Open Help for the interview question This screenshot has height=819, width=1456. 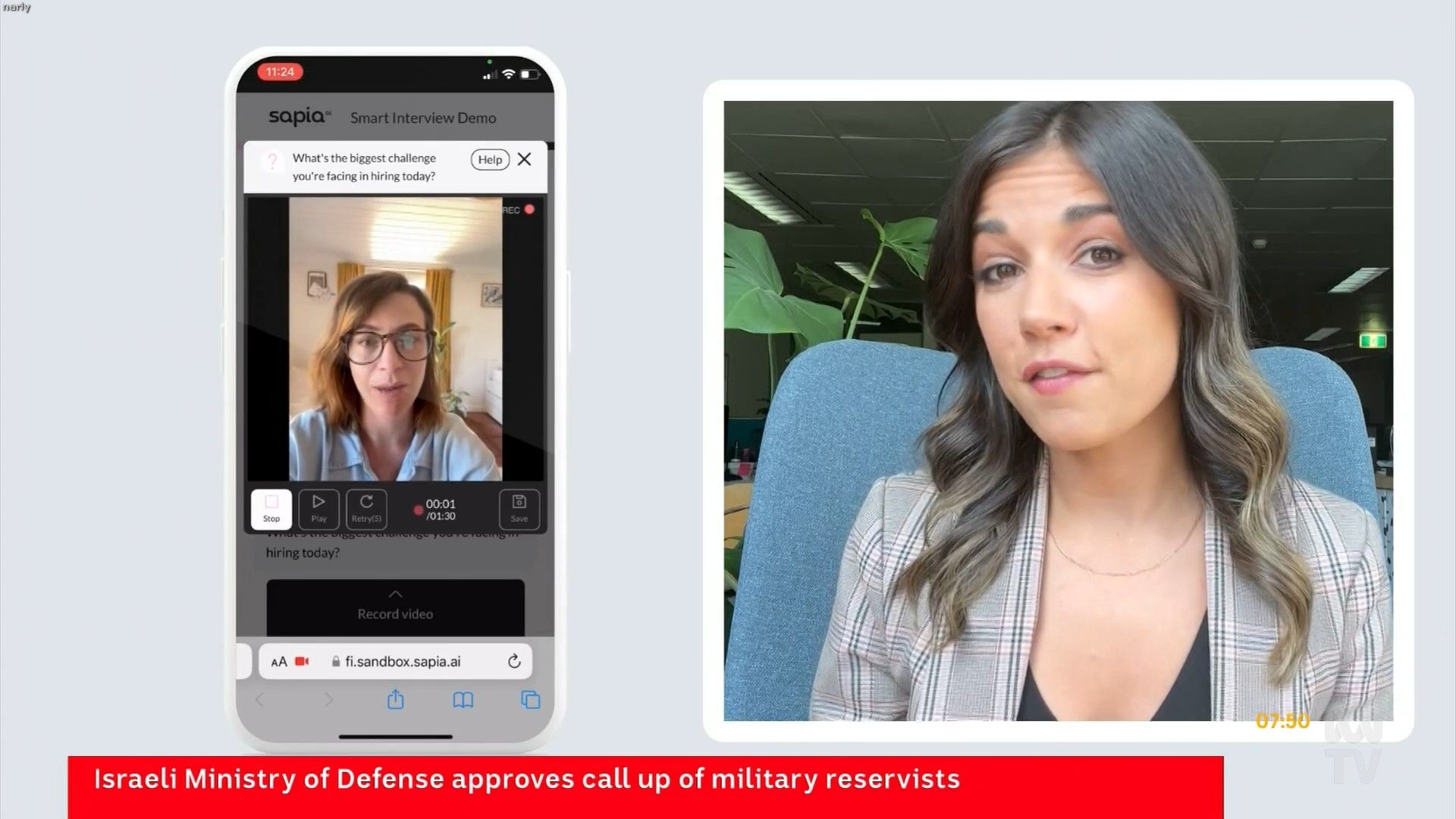pos(490,159)
